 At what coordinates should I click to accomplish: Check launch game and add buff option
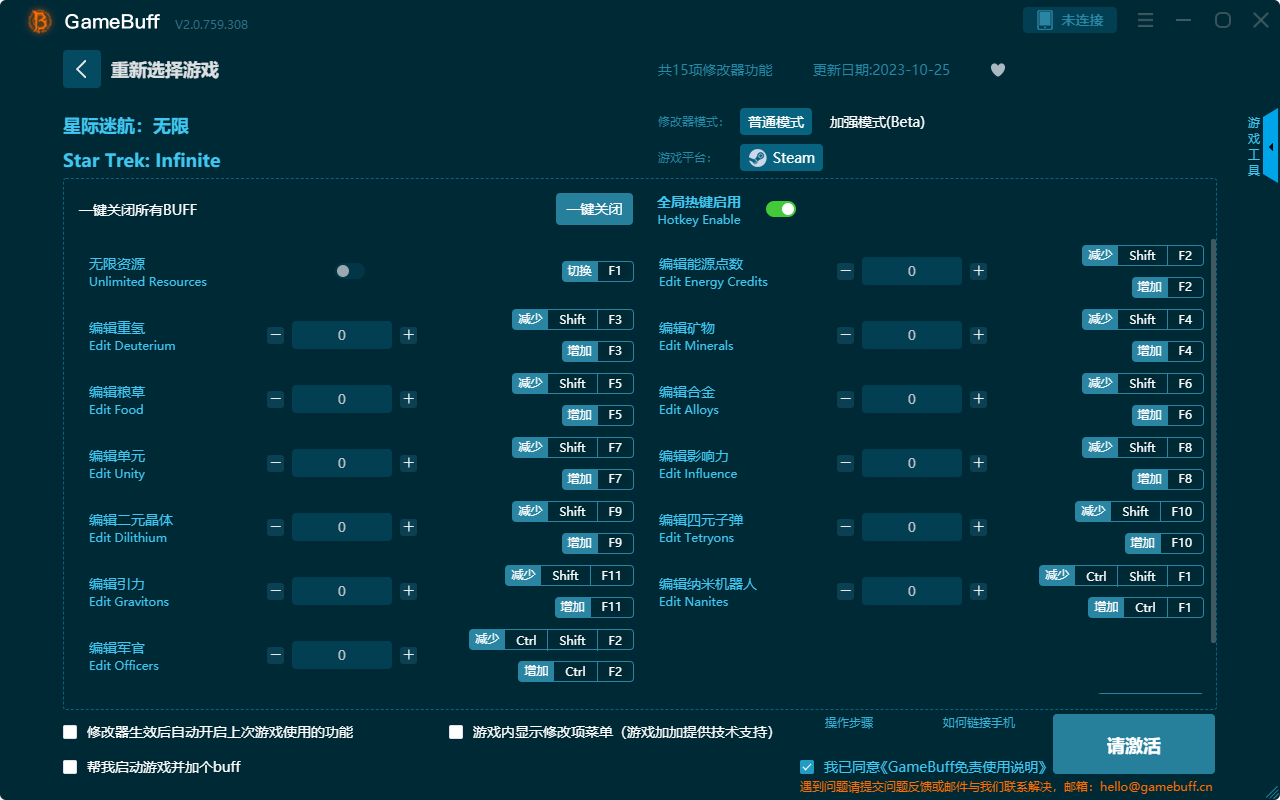70,767
